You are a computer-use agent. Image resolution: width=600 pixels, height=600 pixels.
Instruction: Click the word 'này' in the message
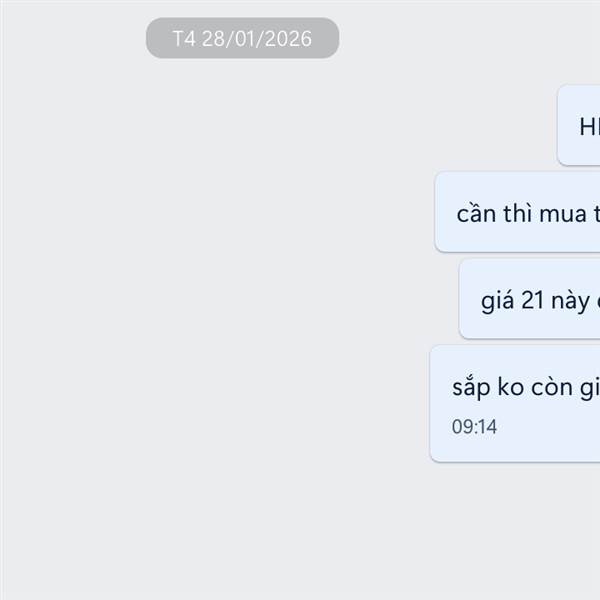[x=570, y=302]
